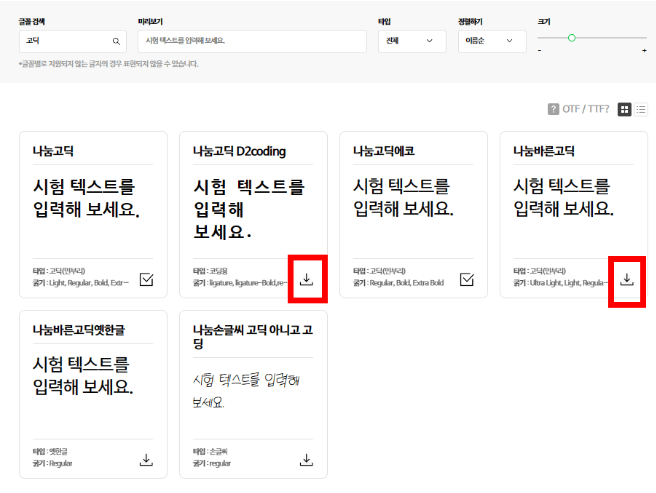Open the 나눔바른고딕옛한글 font title
The image size is (656, 493).
coord(79,330)
